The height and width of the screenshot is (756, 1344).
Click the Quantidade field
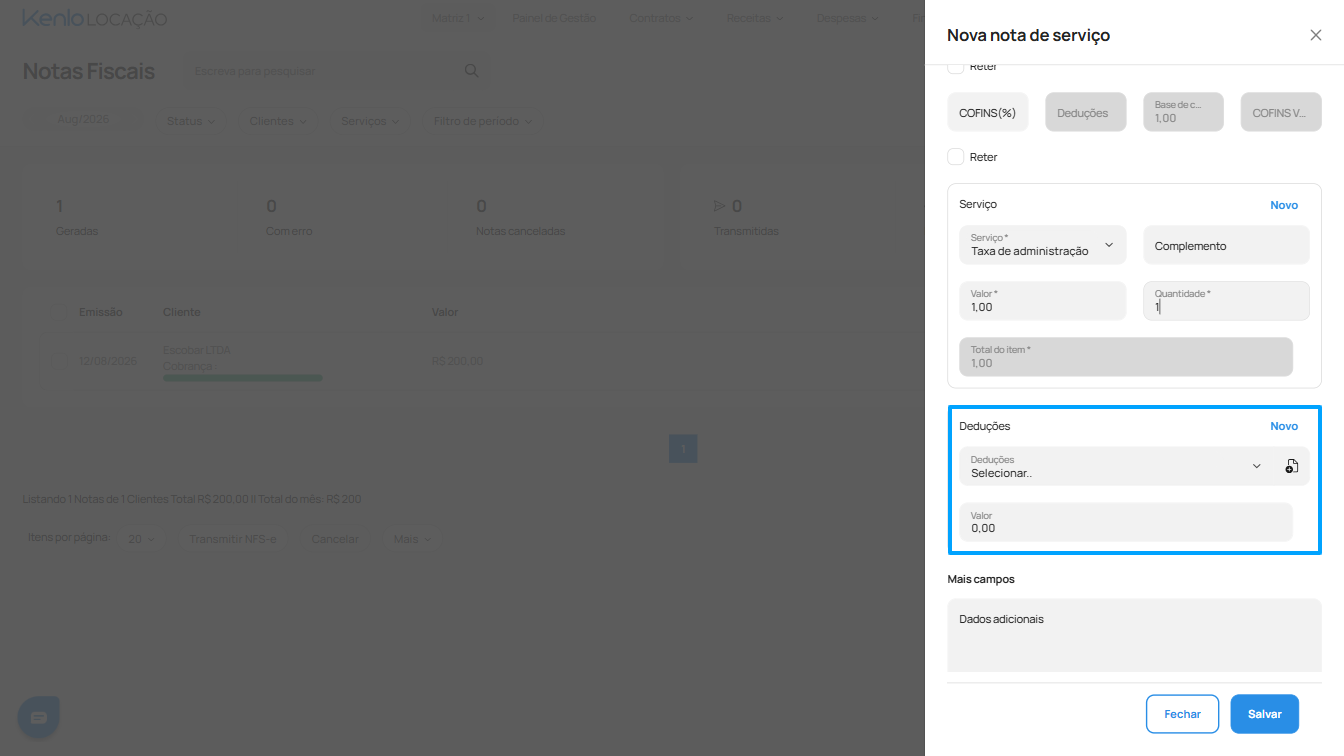[1226, 301]
